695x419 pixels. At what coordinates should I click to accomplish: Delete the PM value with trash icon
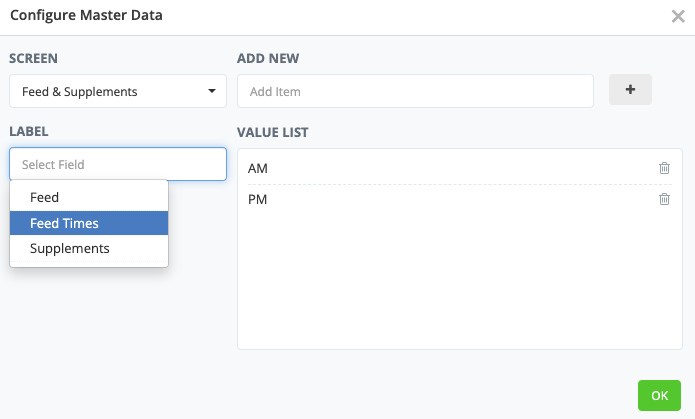(664, 199)
